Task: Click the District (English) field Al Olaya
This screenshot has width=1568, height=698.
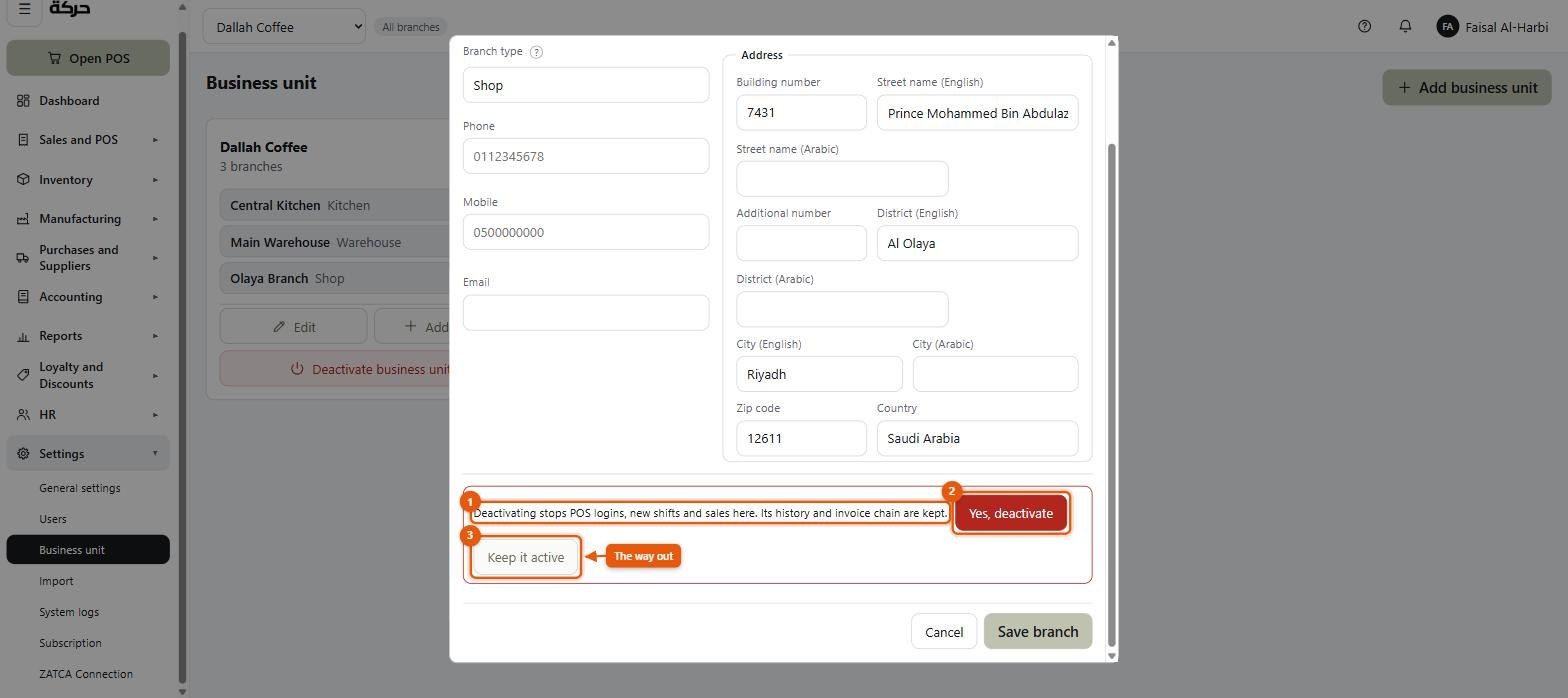Action: pos(978,243)
